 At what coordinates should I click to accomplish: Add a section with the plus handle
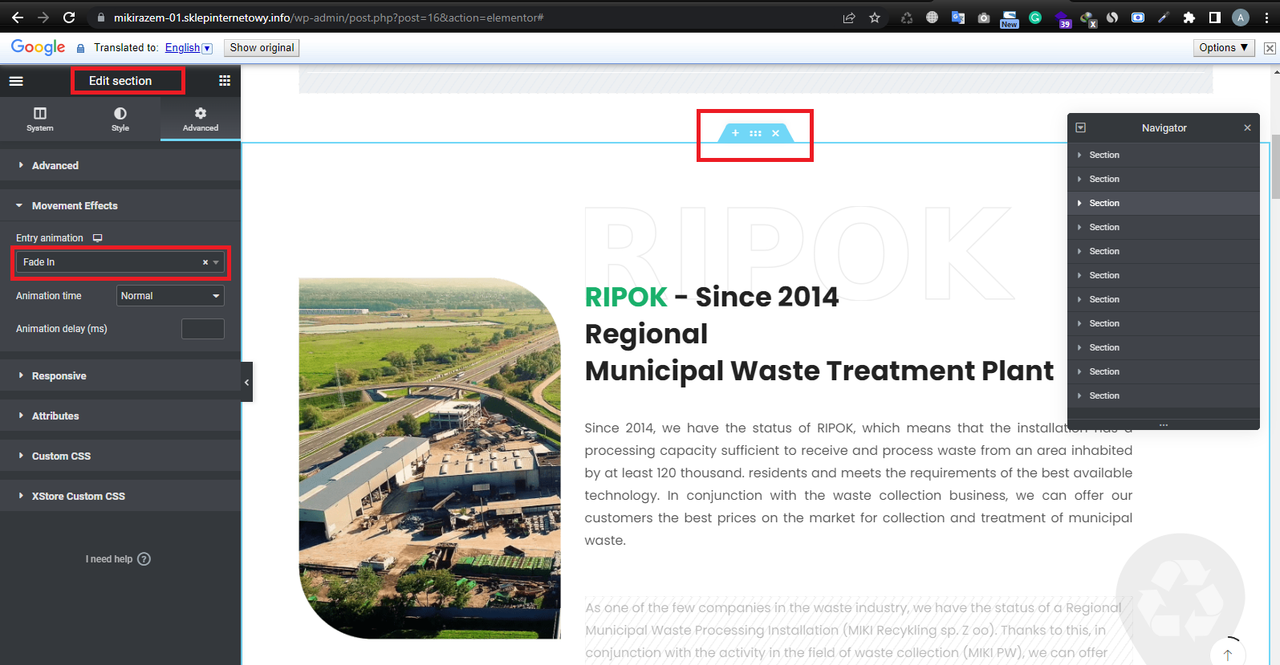pos(735,133)
